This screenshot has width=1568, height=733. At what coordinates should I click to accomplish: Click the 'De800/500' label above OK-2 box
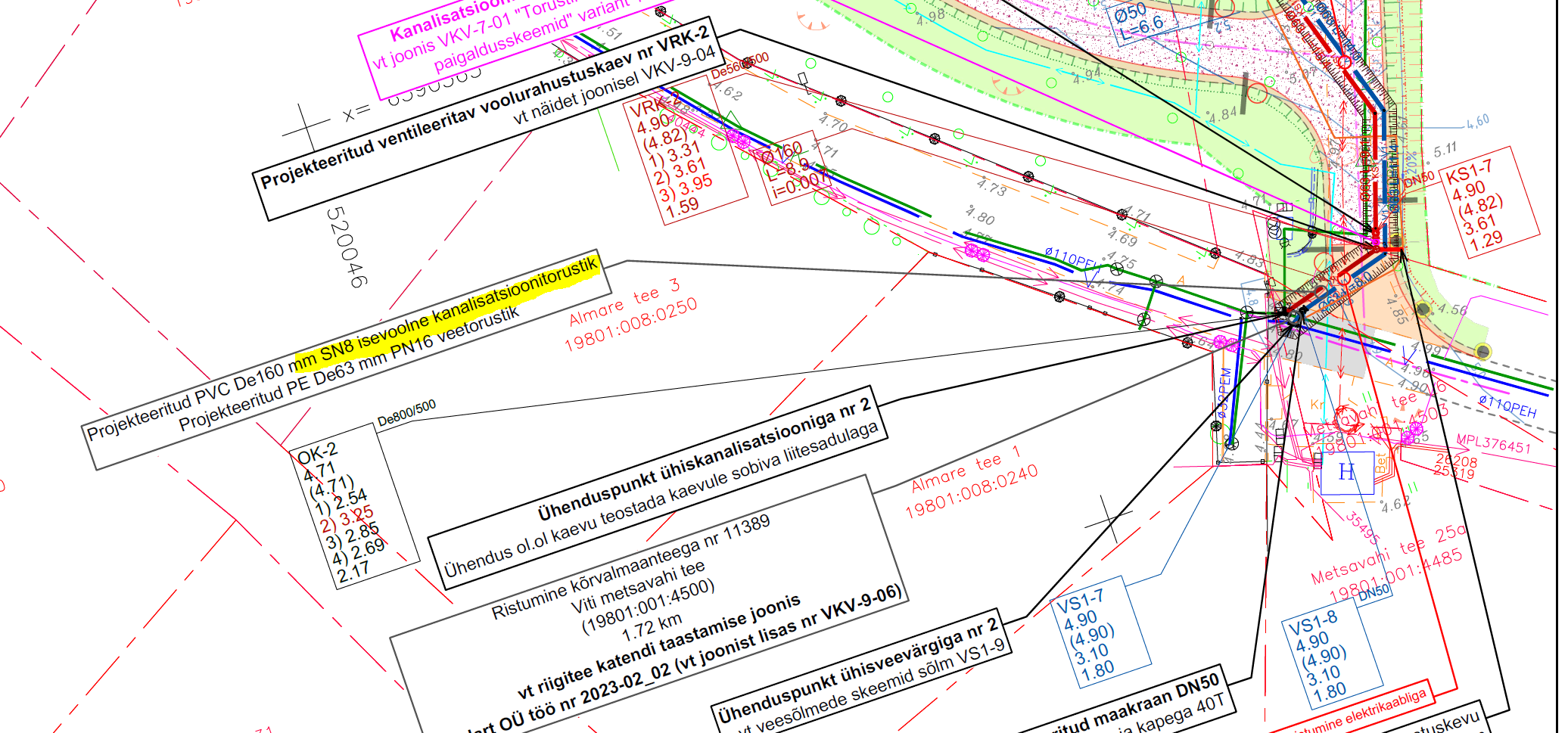coord(406,412)
